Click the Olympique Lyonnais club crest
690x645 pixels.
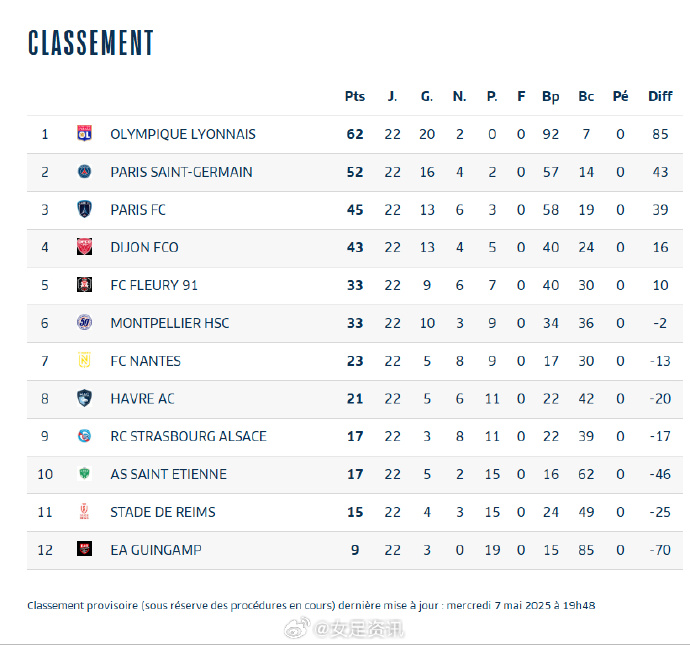pyautogui.click(x=84, y=133)
